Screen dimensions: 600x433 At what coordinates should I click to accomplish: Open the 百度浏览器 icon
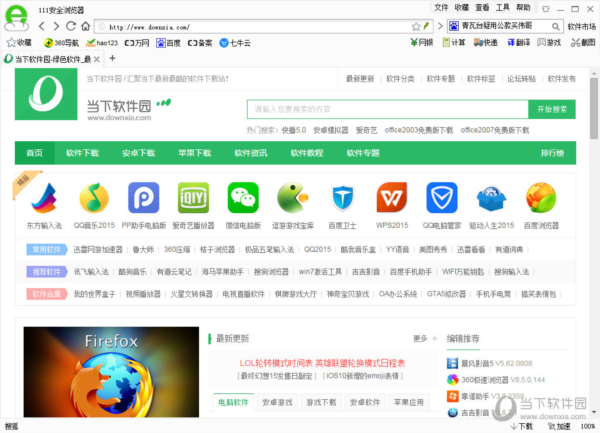coord(541,198)
